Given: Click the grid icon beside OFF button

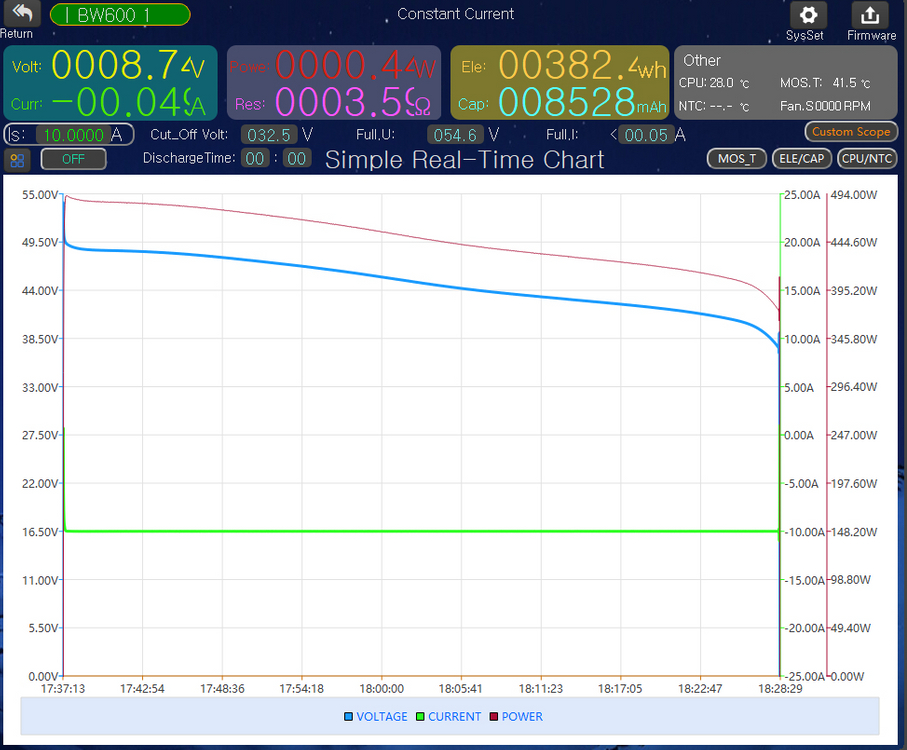Looking at the screenshot, I should tap(17, 159).
